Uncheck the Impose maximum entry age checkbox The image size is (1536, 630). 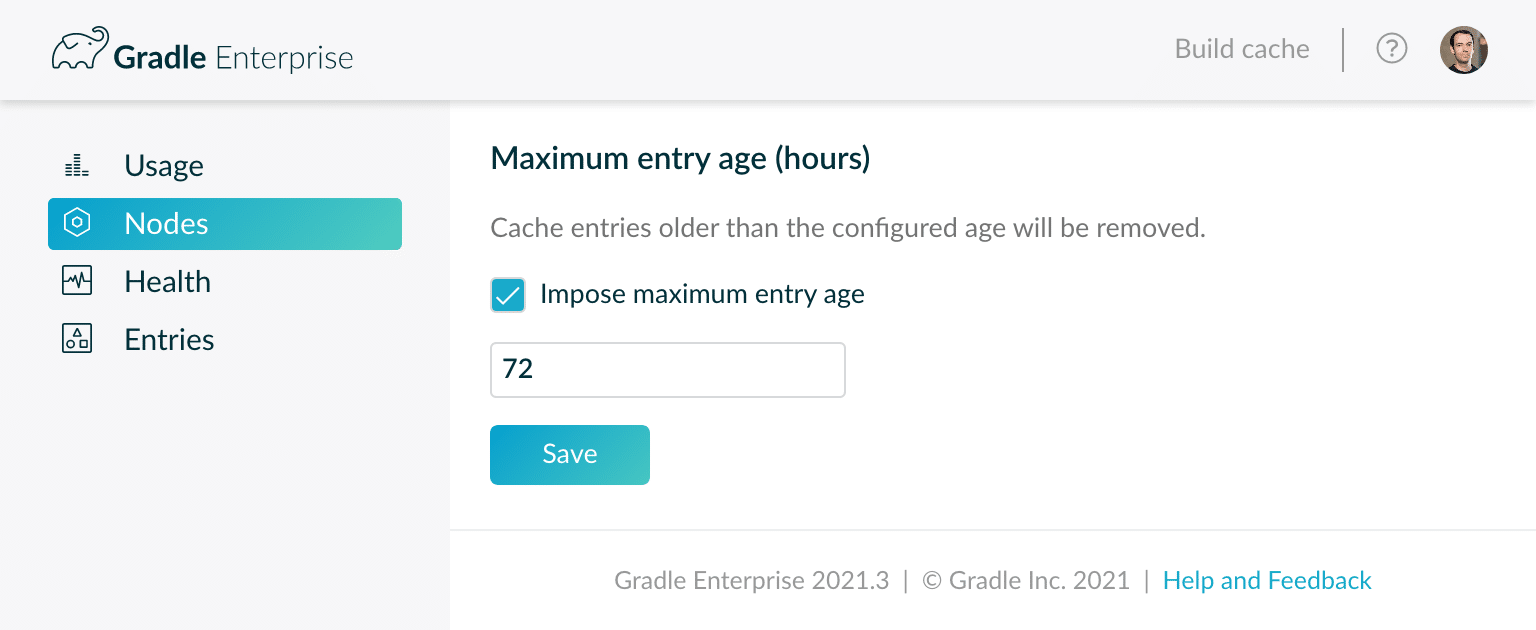pos(508,295)
